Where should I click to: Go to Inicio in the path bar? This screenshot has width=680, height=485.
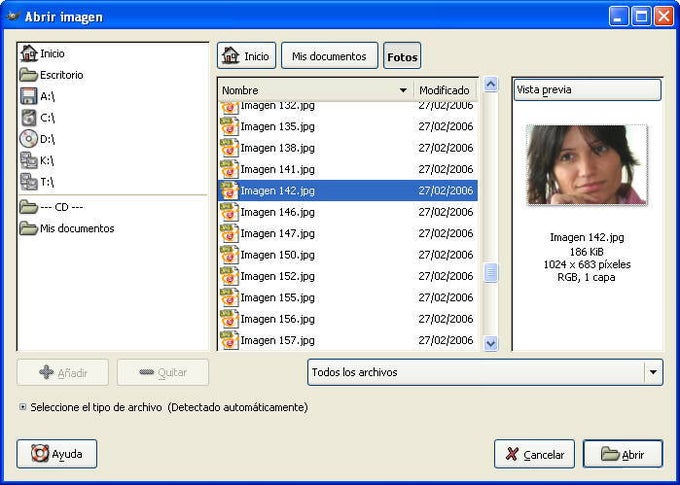[x=246, y=56]
